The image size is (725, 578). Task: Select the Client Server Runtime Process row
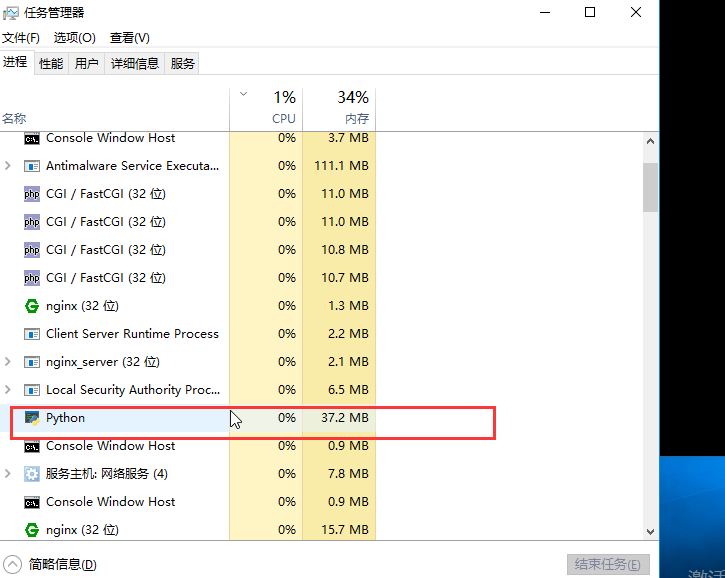[188, 334]
